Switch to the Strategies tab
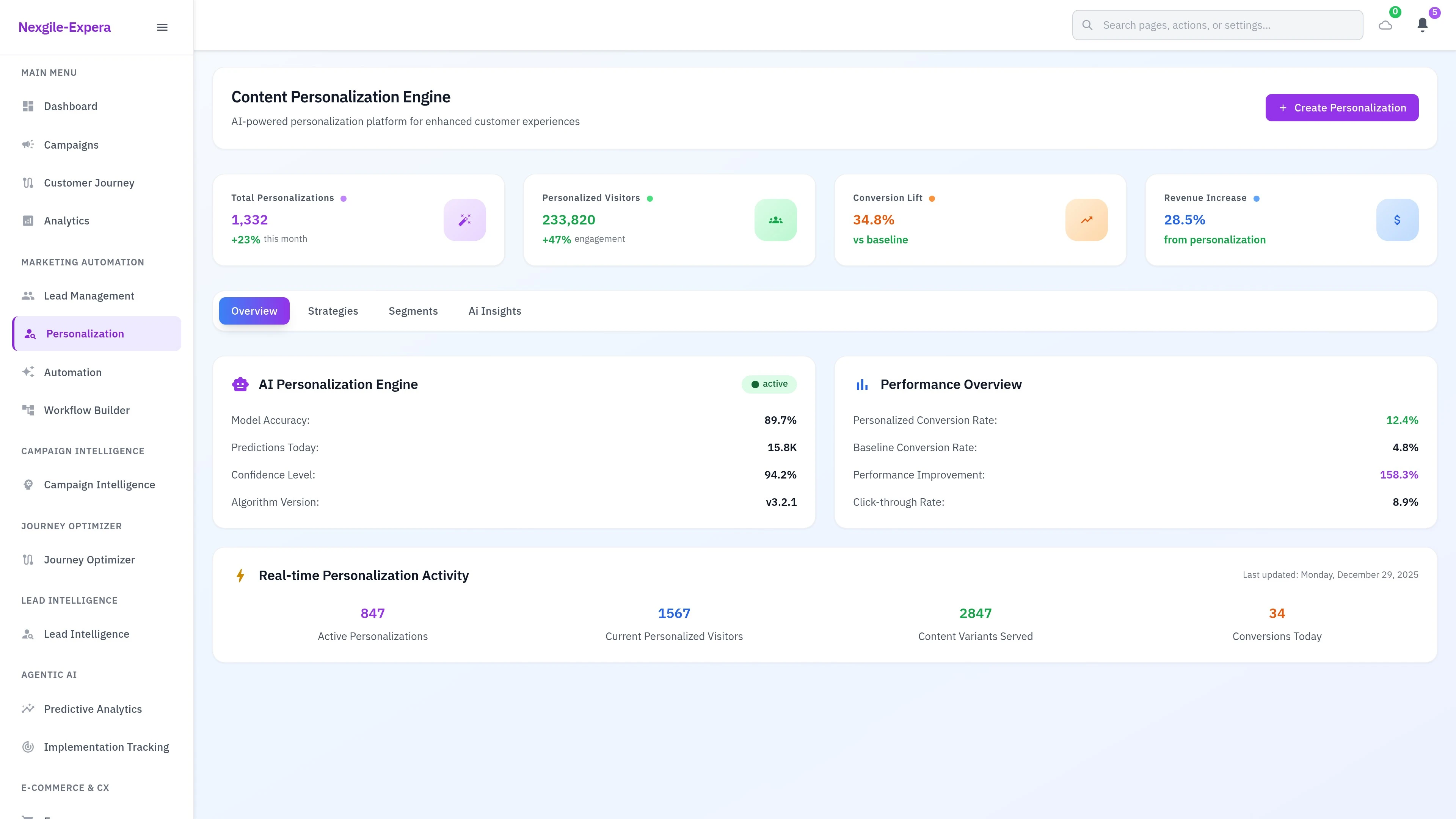1456x819 pixels. tap(333, 311)
